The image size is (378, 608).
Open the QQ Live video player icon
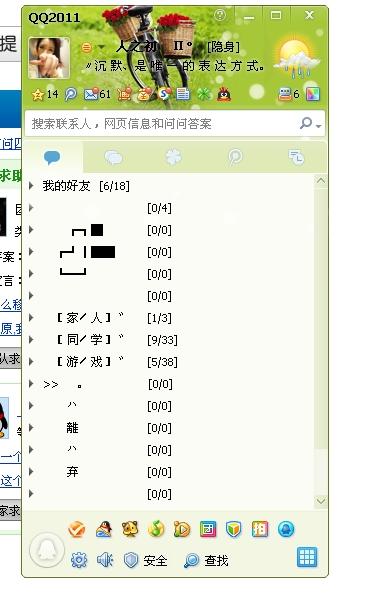coord(182,529)
